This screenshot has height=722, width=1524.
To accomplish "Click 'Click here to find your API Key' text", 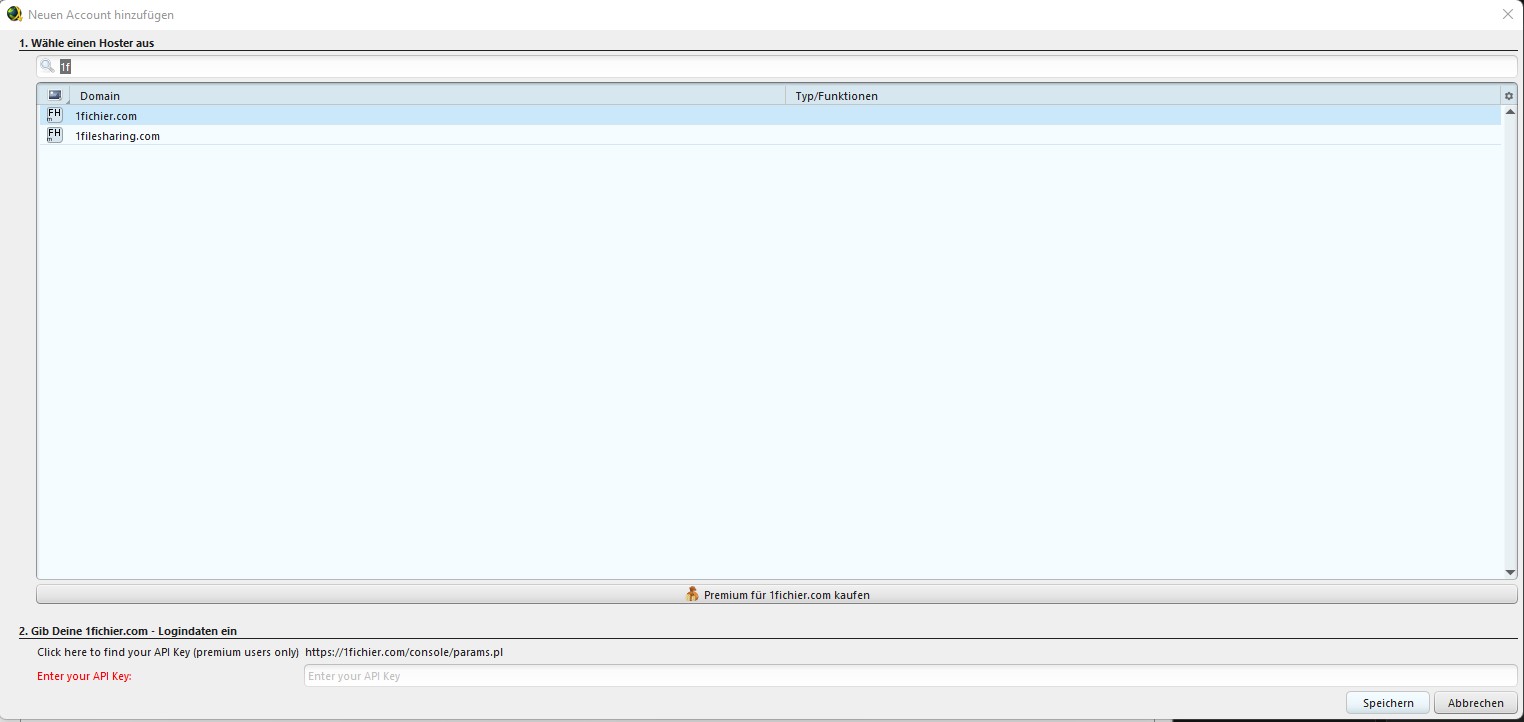I will (x=168, y=652).
